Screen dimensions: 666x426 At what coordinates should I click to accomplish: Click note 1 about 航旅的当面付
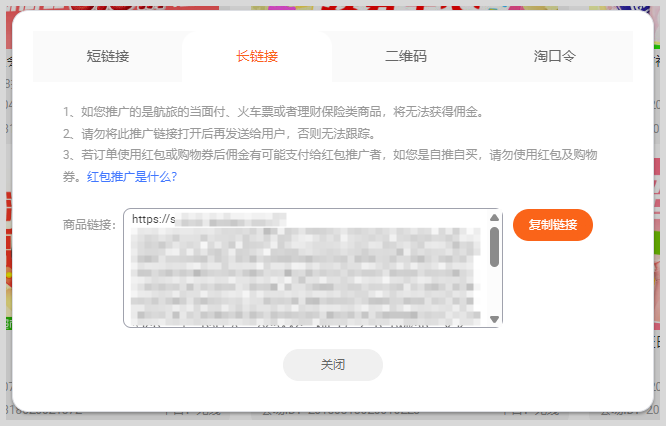[273, 112]
